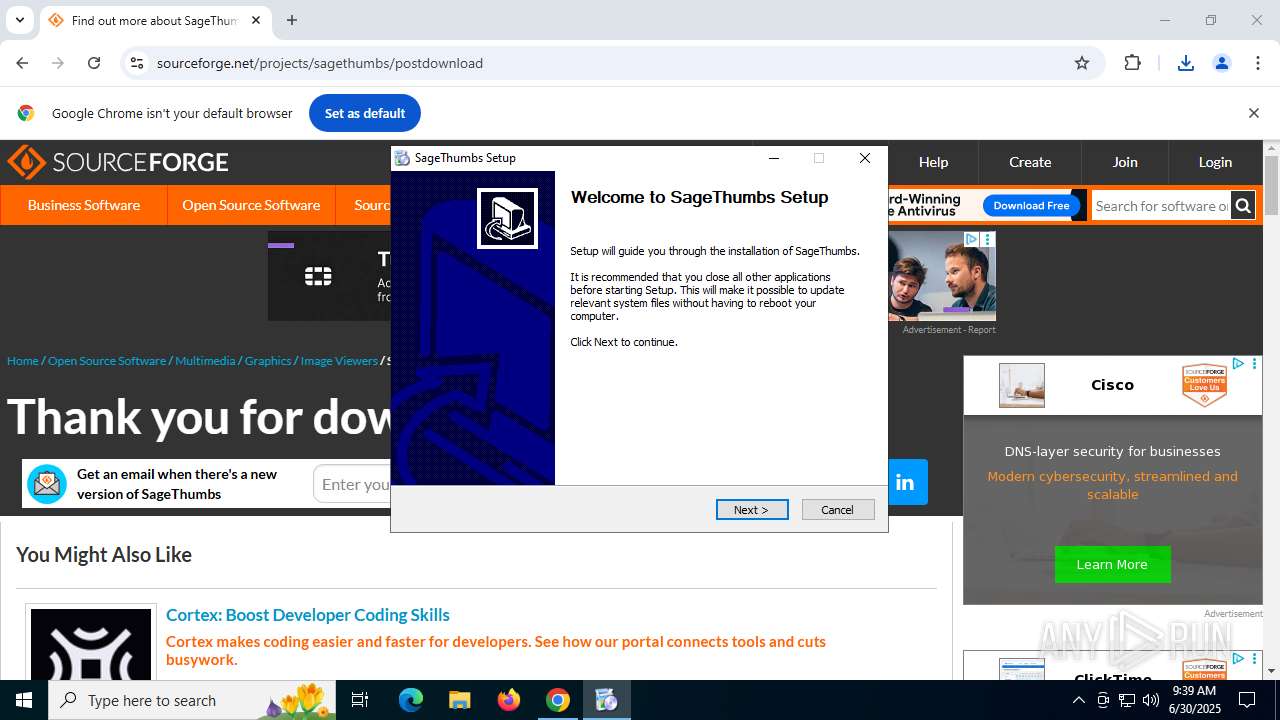
Task: Click Advertisement - Report link
Action: click(949, 330)
